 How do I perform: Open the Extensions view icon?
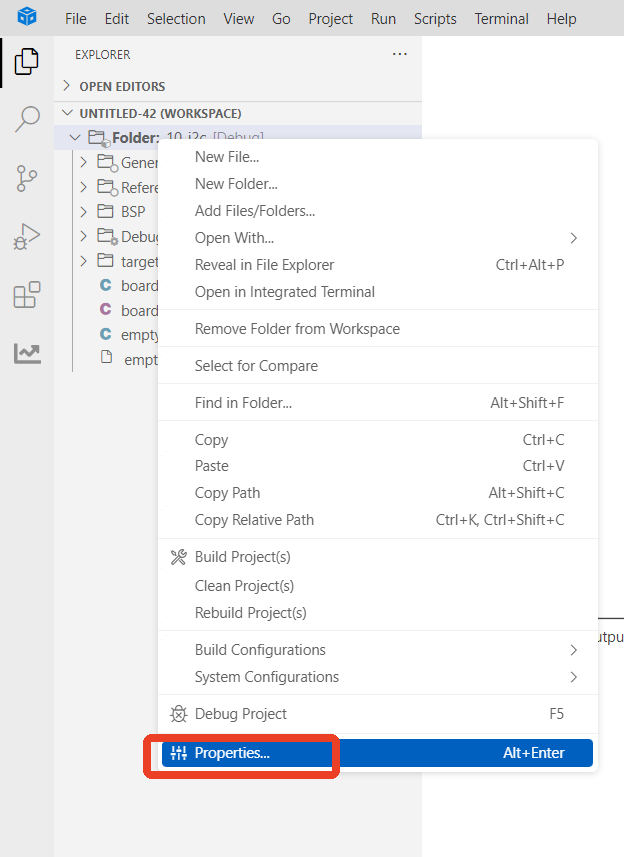27,295
